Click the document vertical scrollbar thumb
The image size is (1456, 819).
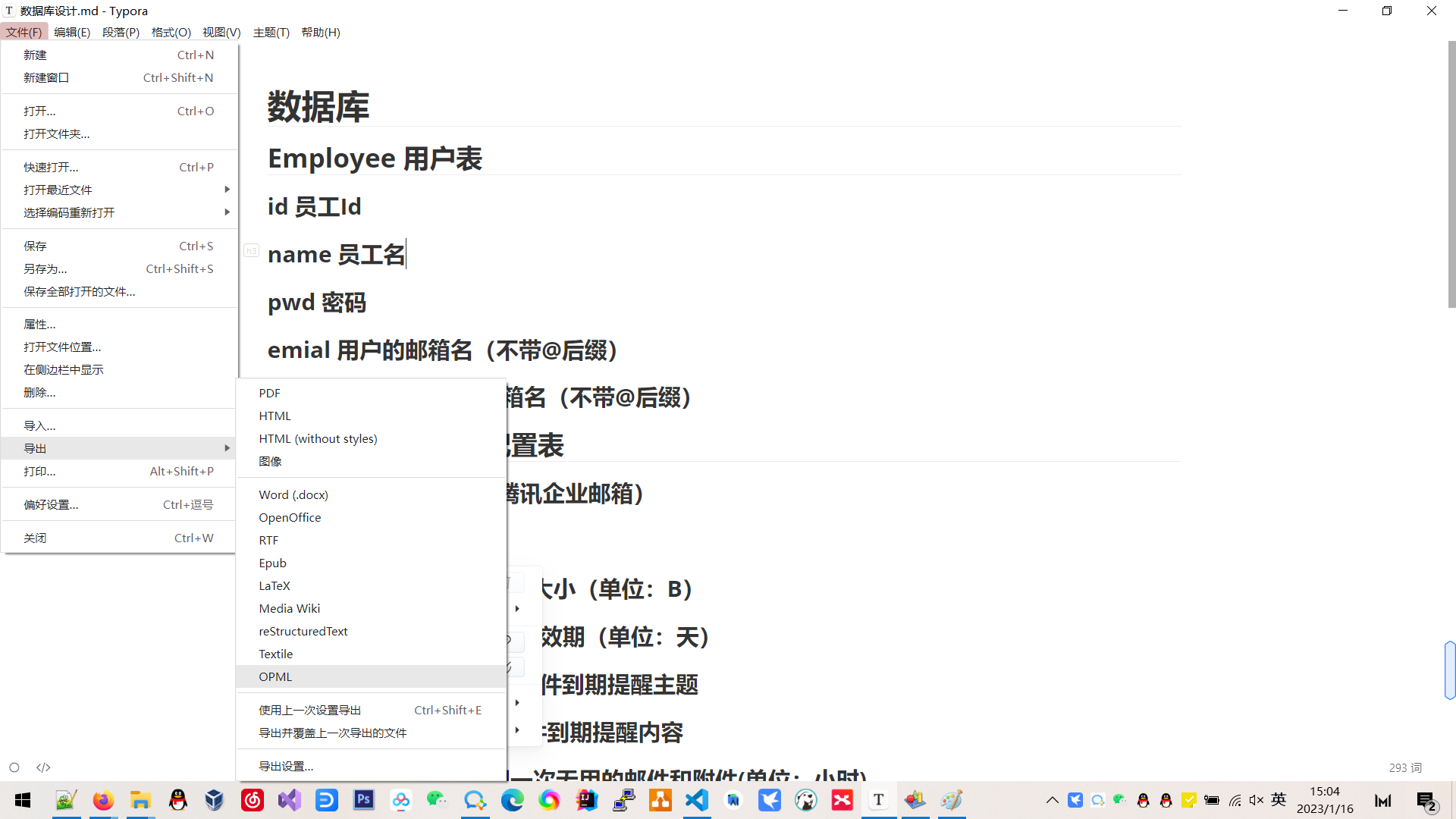(1451, 174)
